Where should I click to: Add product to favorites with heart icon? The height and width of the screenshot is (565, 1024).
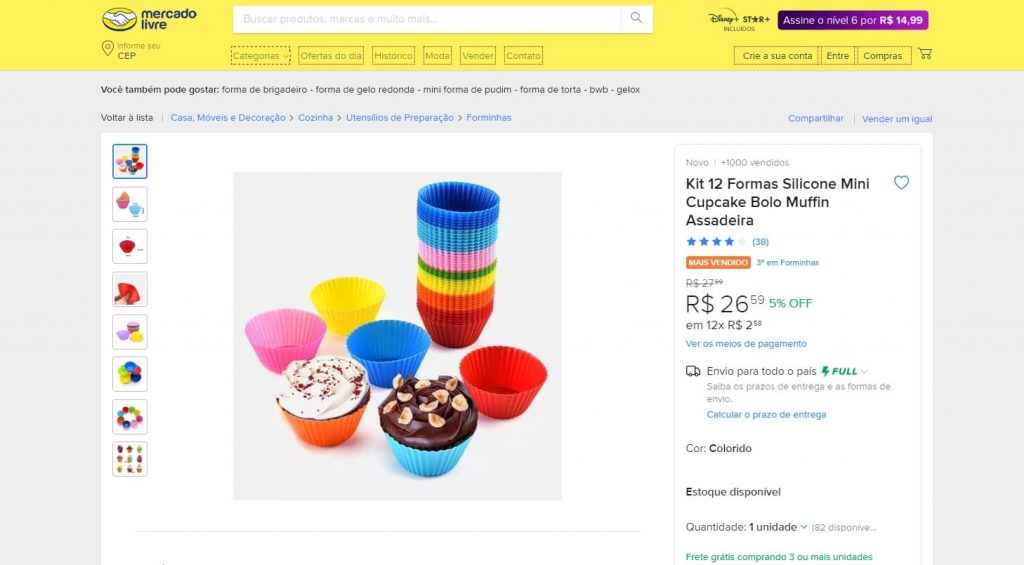click(901, 183)
